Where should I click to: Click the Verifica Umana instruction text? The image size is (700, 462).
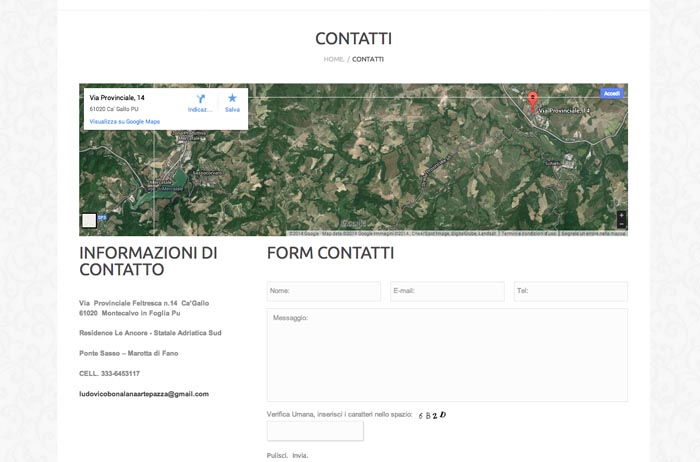pyautogui.click(x=339, y=414)
